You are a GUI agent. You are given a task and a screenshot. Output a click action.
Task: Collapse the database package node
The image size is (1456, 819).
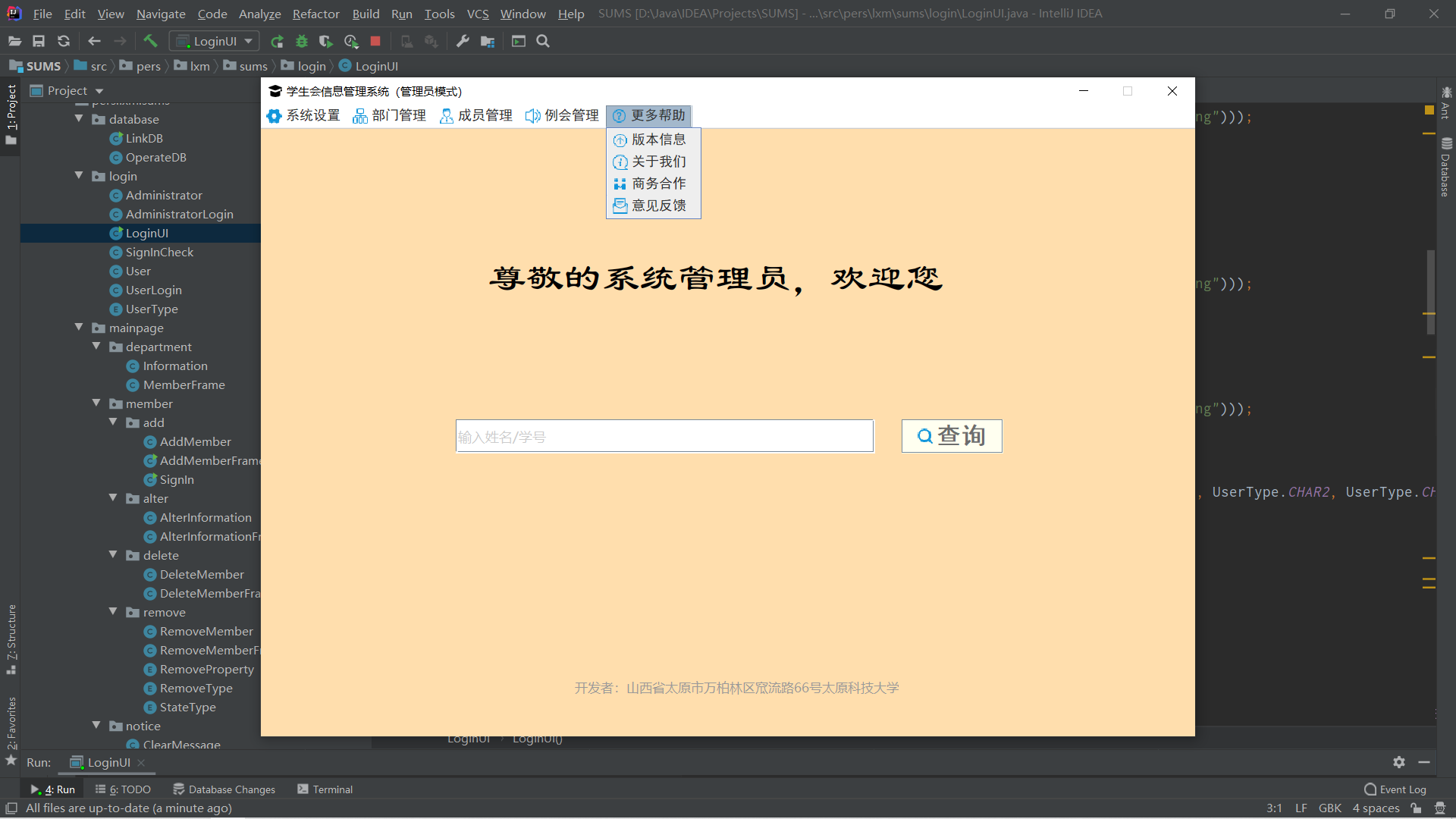(x=79, y=119)
